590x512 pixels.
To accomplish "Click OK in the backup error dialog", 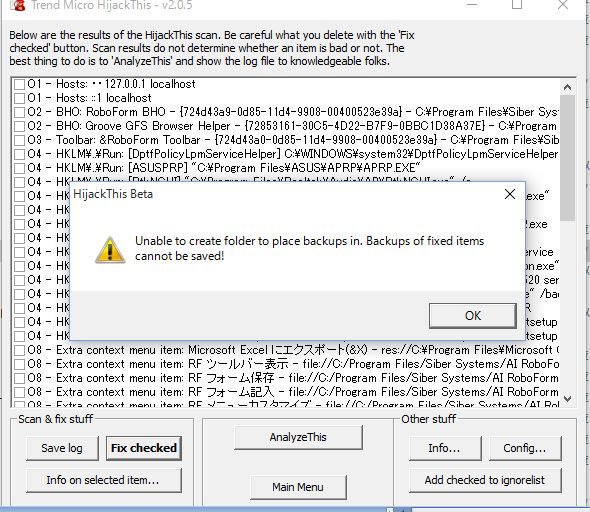I will tap(473, 316).
